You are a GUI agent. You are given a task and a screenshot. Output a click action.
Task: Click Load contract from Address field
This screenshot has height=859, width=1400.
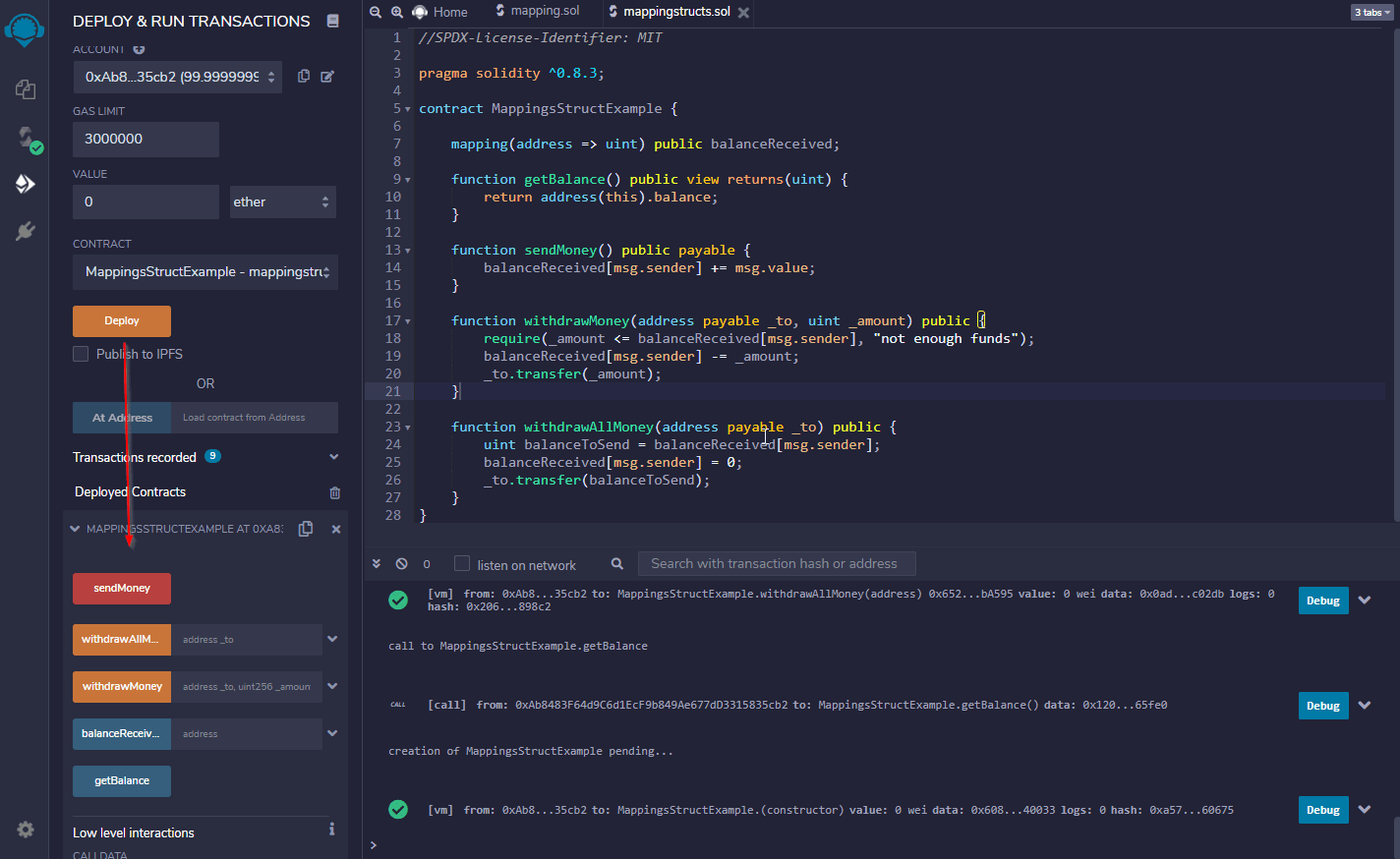click(255, 418)
